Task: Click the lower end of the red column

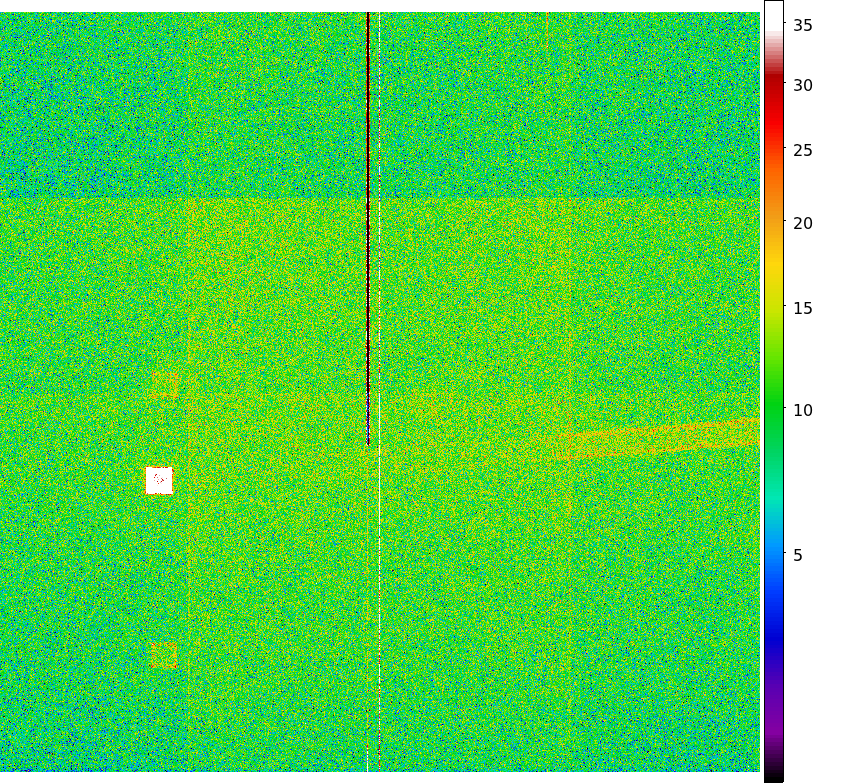Action: click(368, 438)
